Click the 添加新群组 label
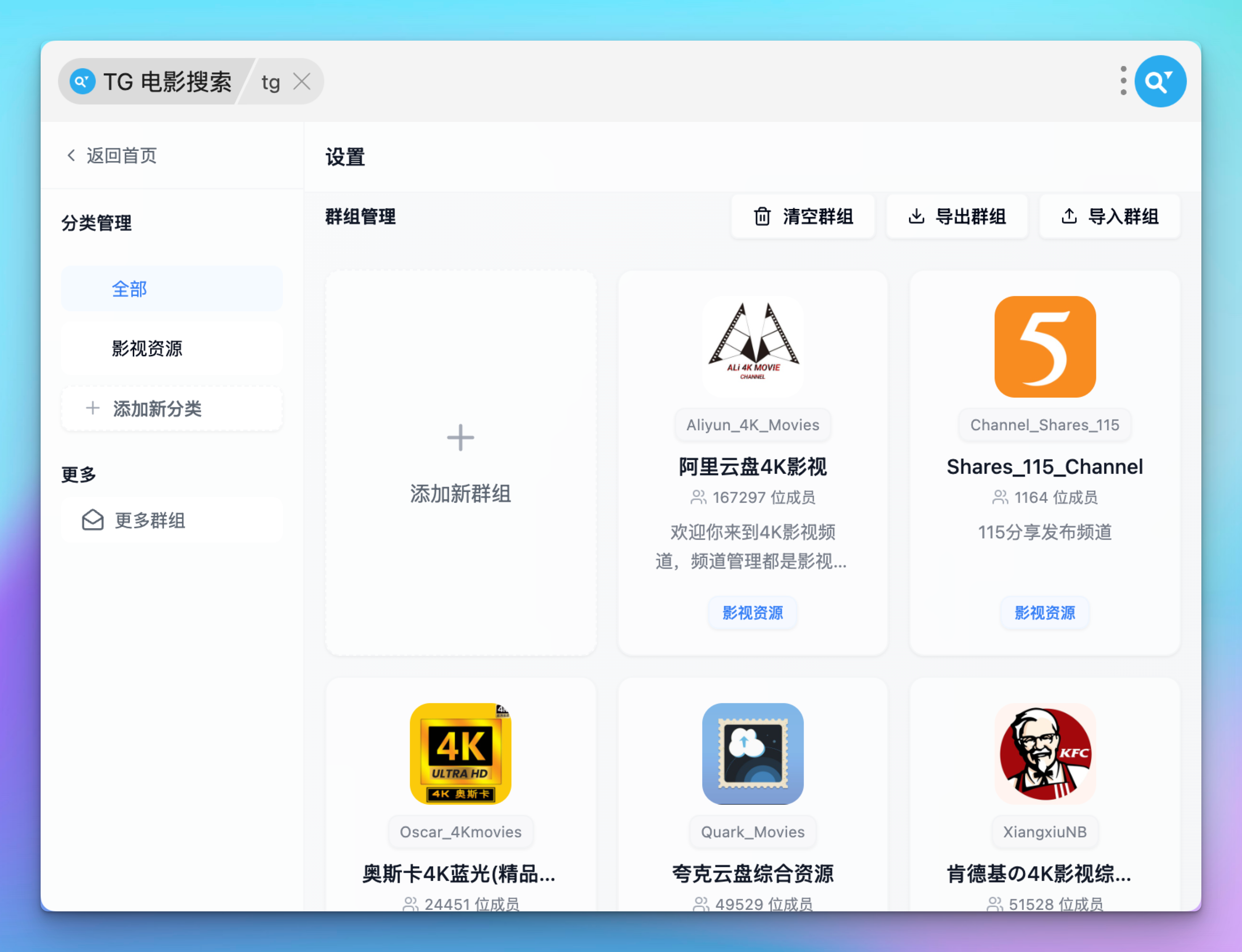The height and width of the screenshot is (952, 1242). point(460,493)
